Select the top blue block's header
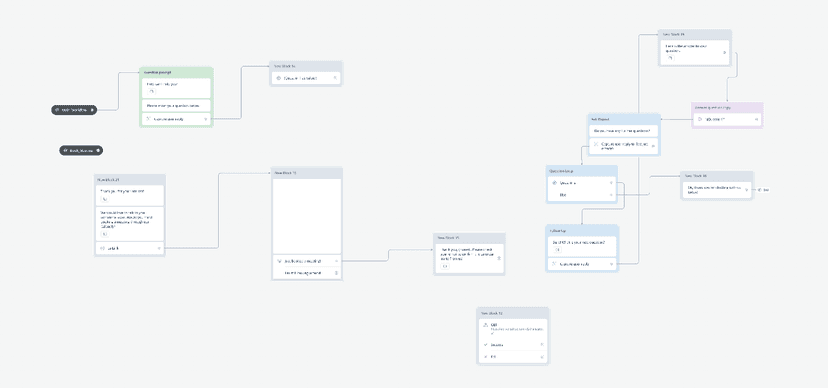Viewport: 828px width, 388px height. (624, 119)
